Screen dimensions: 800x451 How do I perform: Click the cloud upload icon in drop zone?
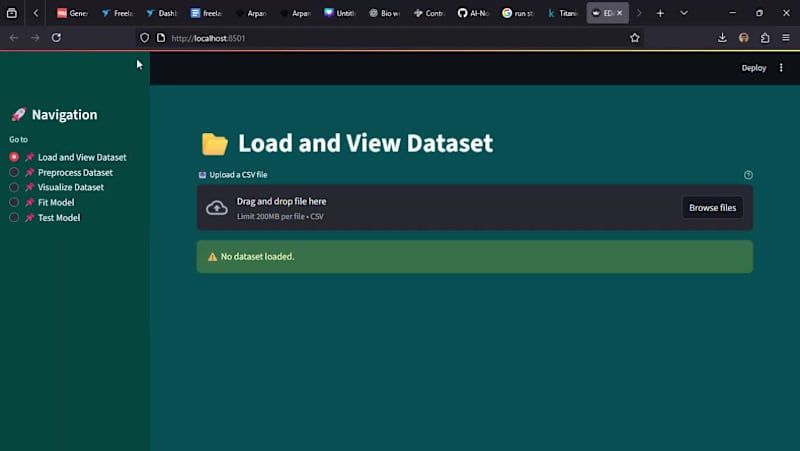coord(217,208)
